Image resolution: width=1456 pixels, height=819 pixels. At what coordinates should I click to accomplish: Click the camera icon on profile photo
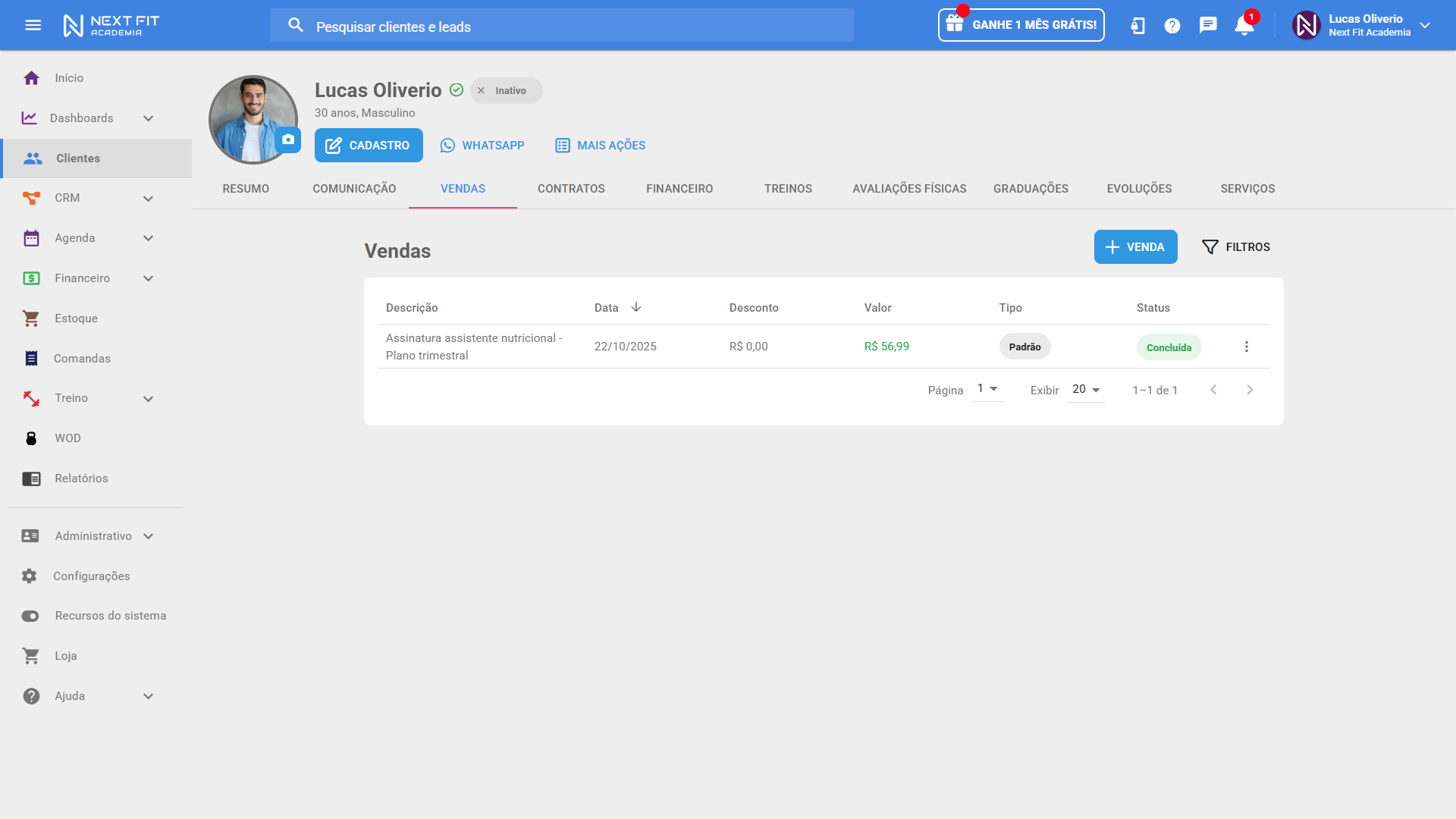tap(288, 140)
